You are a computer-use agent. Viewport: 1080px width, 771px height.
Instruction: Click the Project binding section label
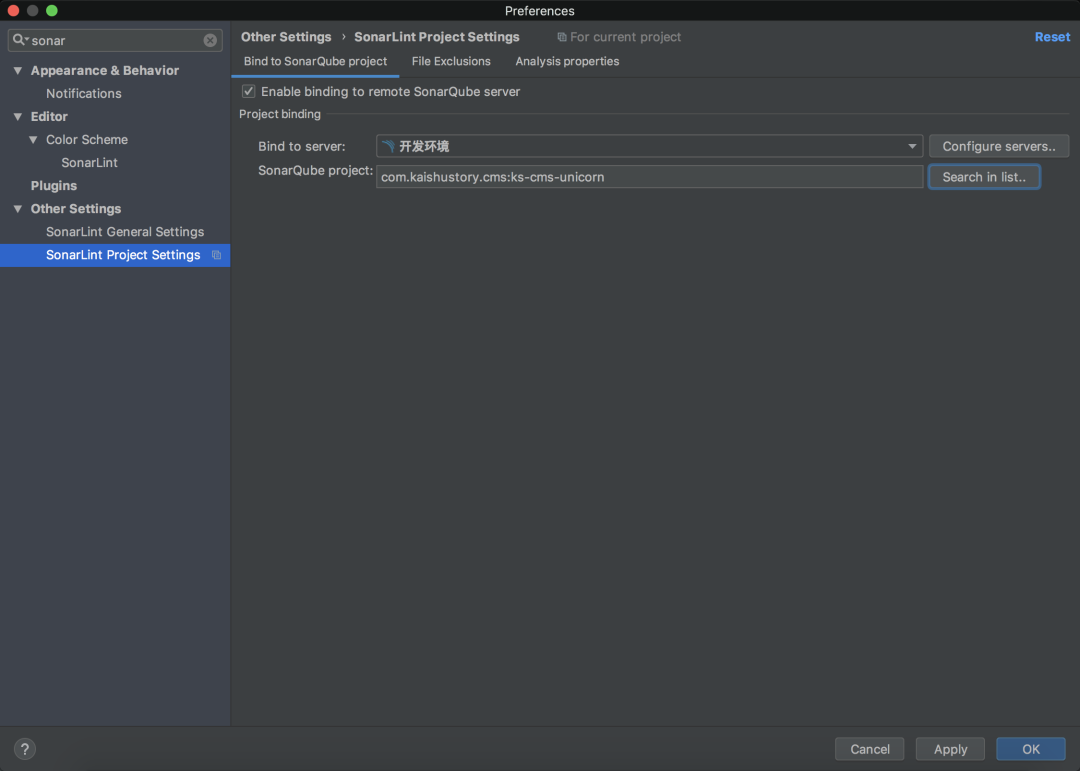pos(280,114)
